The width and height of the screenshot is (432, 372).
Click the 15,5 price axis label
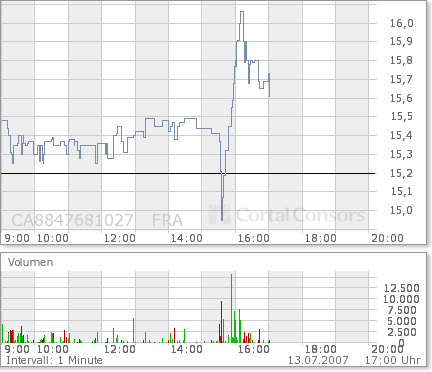(x=402, y=116)
